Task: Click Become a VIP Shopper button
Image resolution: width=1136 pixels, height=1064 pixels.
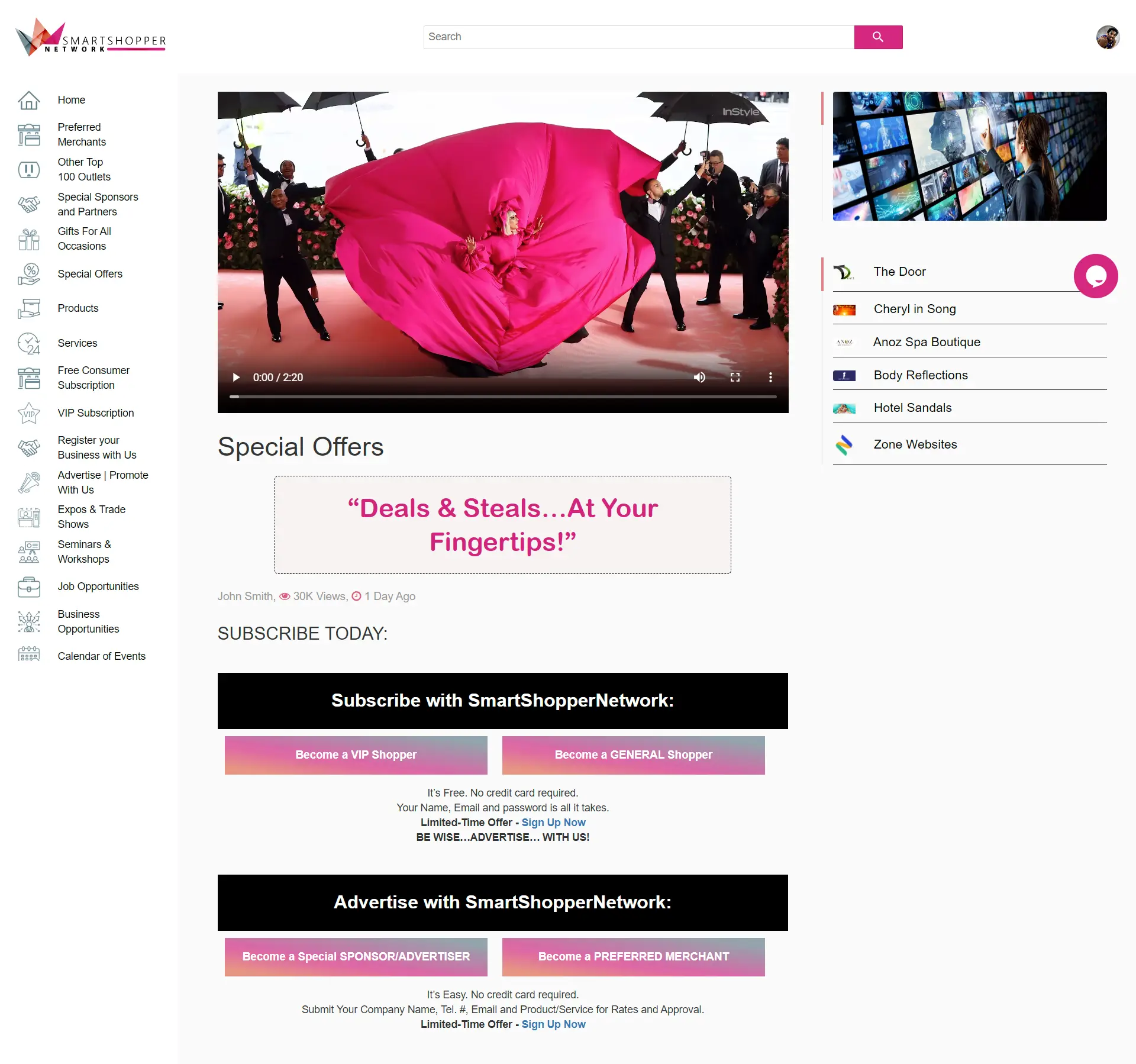Action: click(x=356, y=755)
